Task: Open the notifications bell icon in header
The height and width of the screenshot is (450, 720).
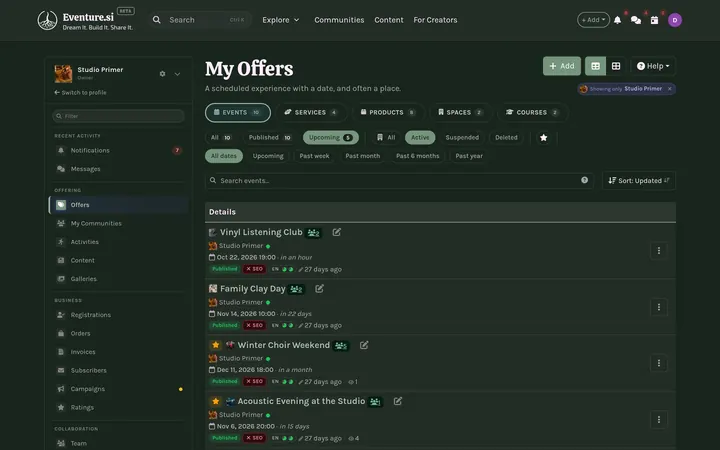Action: 618,20
